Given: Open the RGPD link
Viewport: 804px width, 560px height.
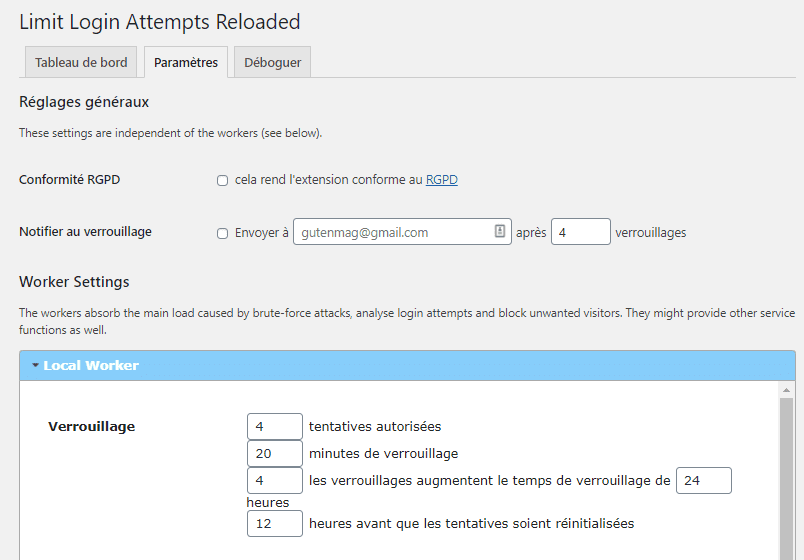Looking at the screenshot, I should [x=441, y=179].
